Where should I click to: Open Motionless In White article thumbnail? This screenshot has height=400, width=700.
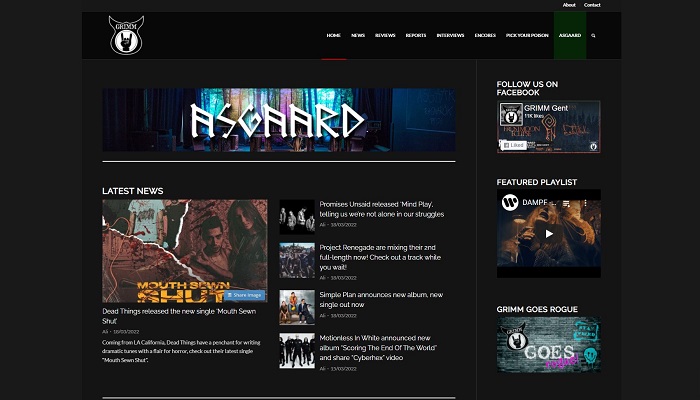click(x=297, y=350)
